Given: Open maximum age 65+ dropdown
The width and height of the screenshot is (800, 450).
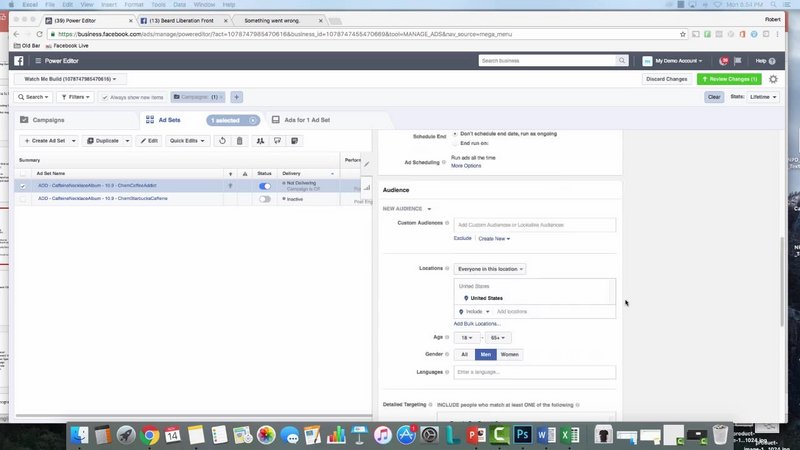Looking at the screenshot, I should (x=497, y=338).
